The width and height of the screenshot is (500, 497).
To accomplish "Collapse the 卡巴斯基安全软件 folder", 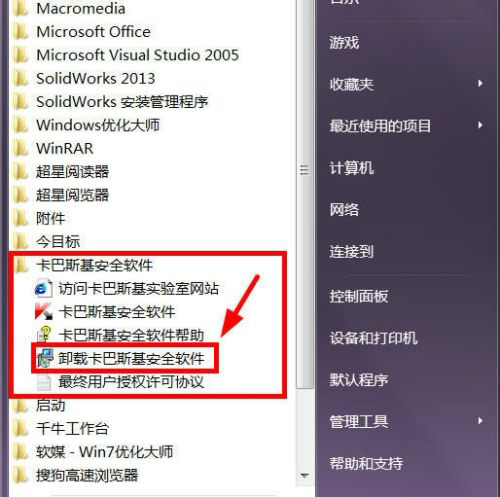I will (95, 265).
